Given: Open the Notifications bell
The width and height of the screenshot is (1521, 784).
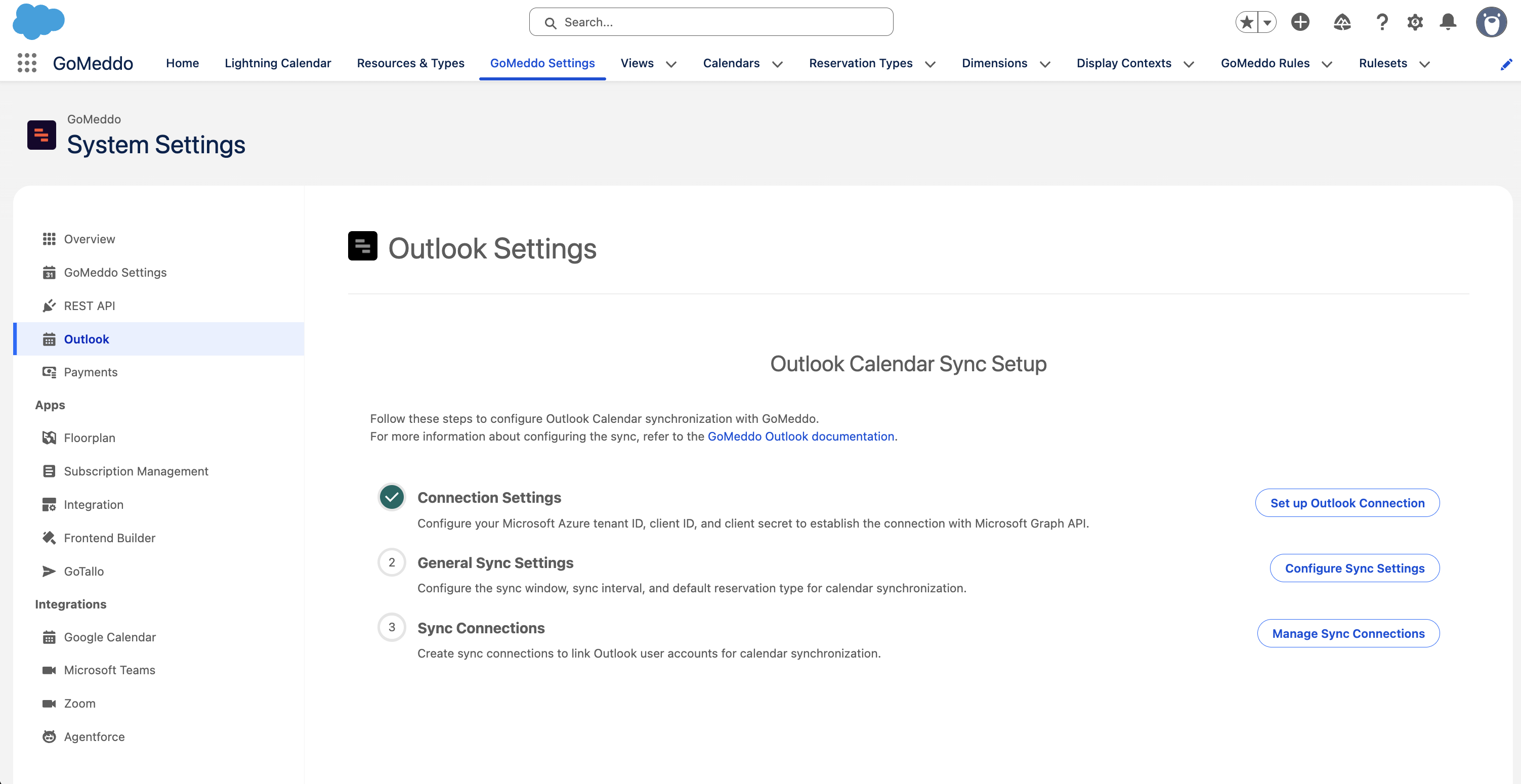Looking at the screenshot, I should coord(1448,22).
